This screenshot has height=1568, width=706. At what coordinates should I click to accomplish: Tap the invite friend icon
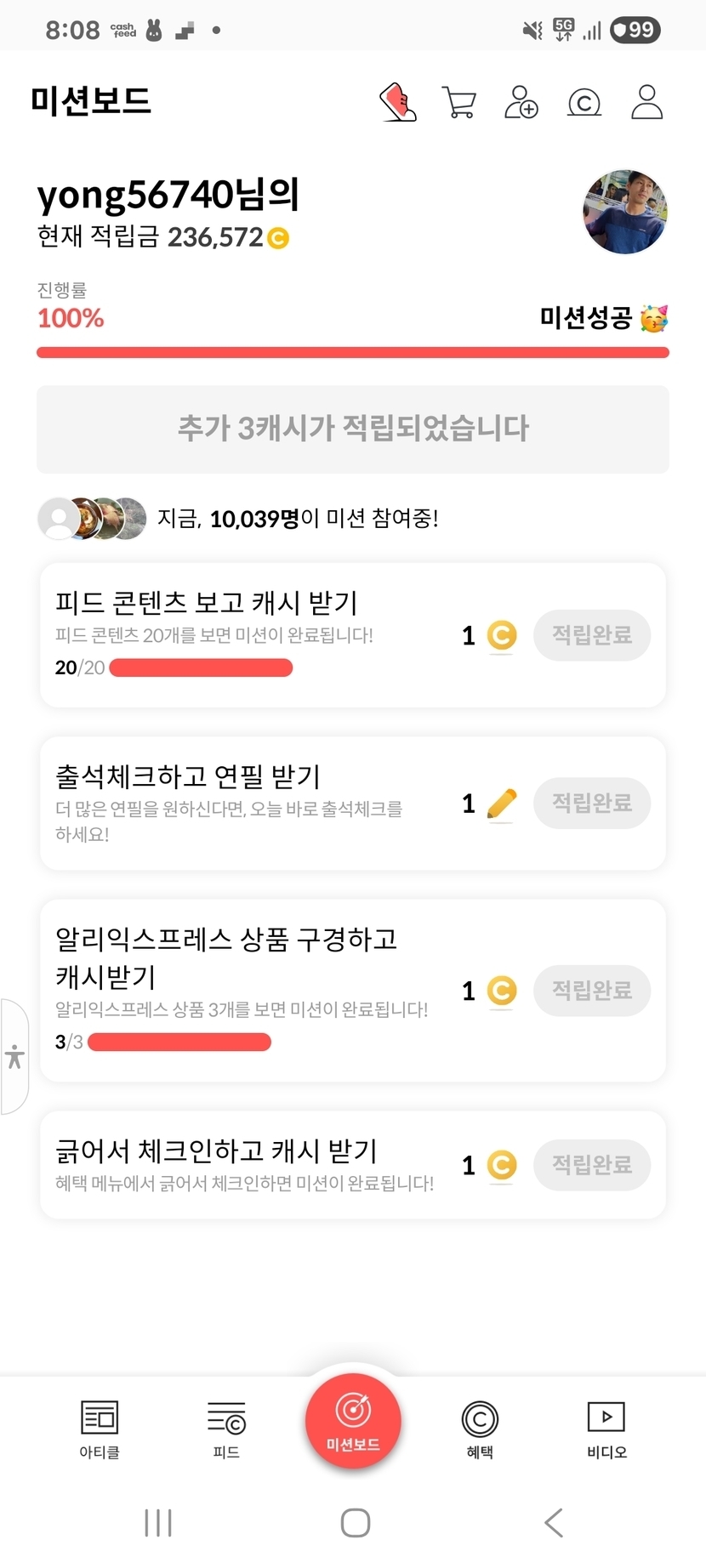pyautogui.click(x=521, y=102)
